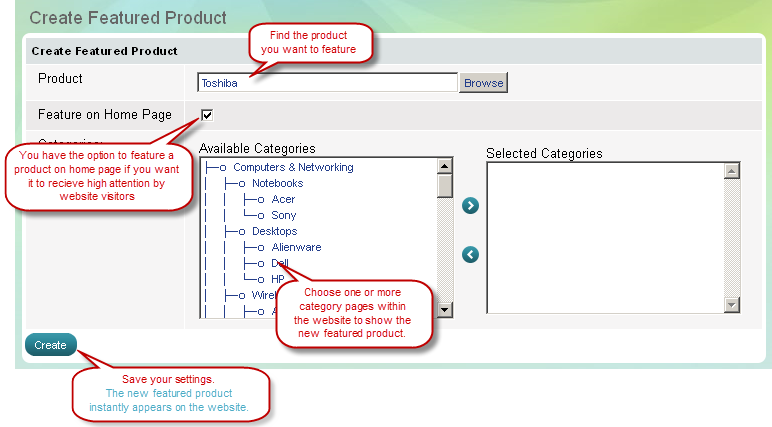Select the Desktops category
772x427 pixels.
click(274, 231)
